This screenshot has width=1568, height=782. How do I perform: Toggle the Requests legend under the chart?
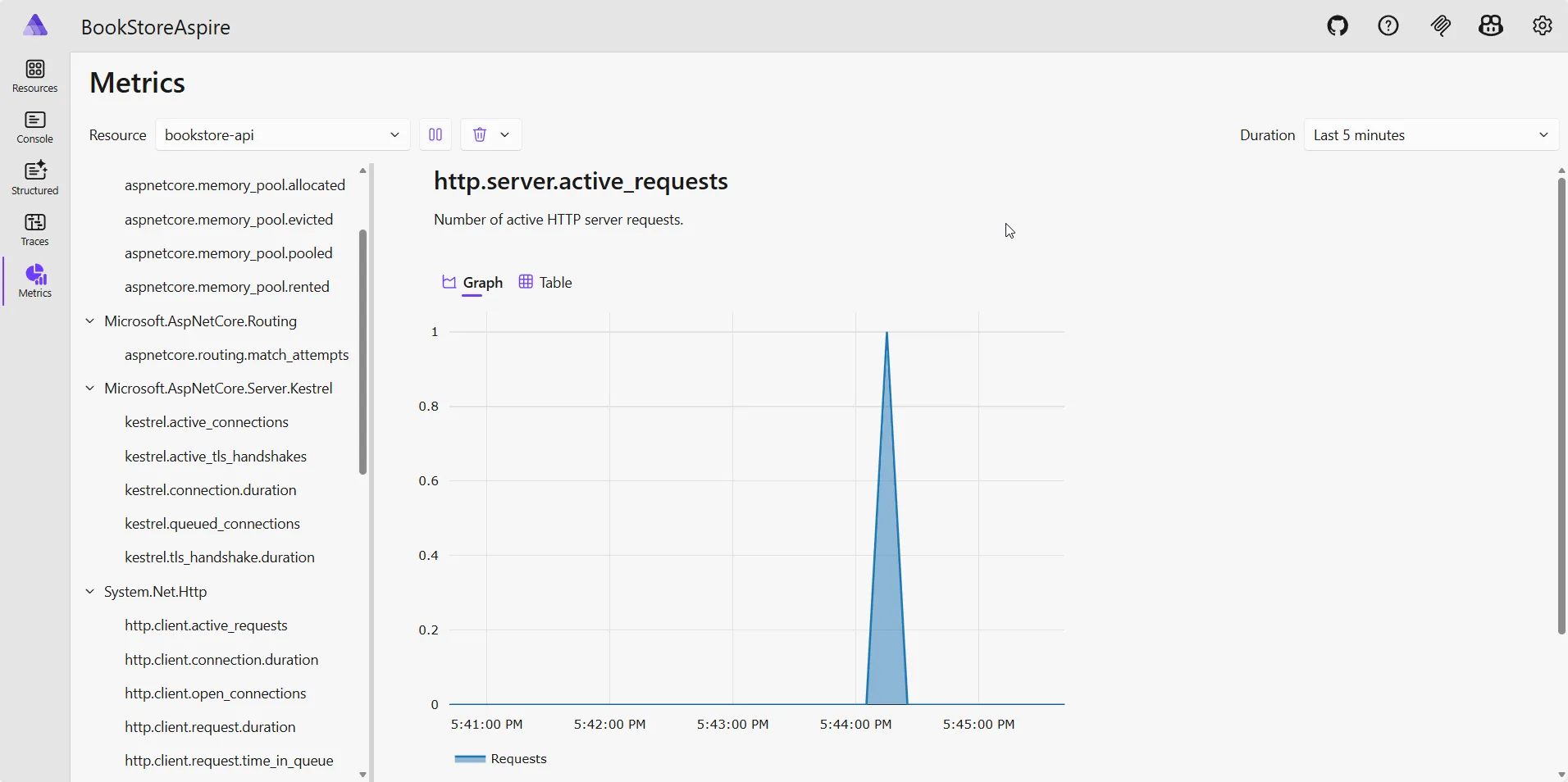pyautogui.click(x=502, y=757)
